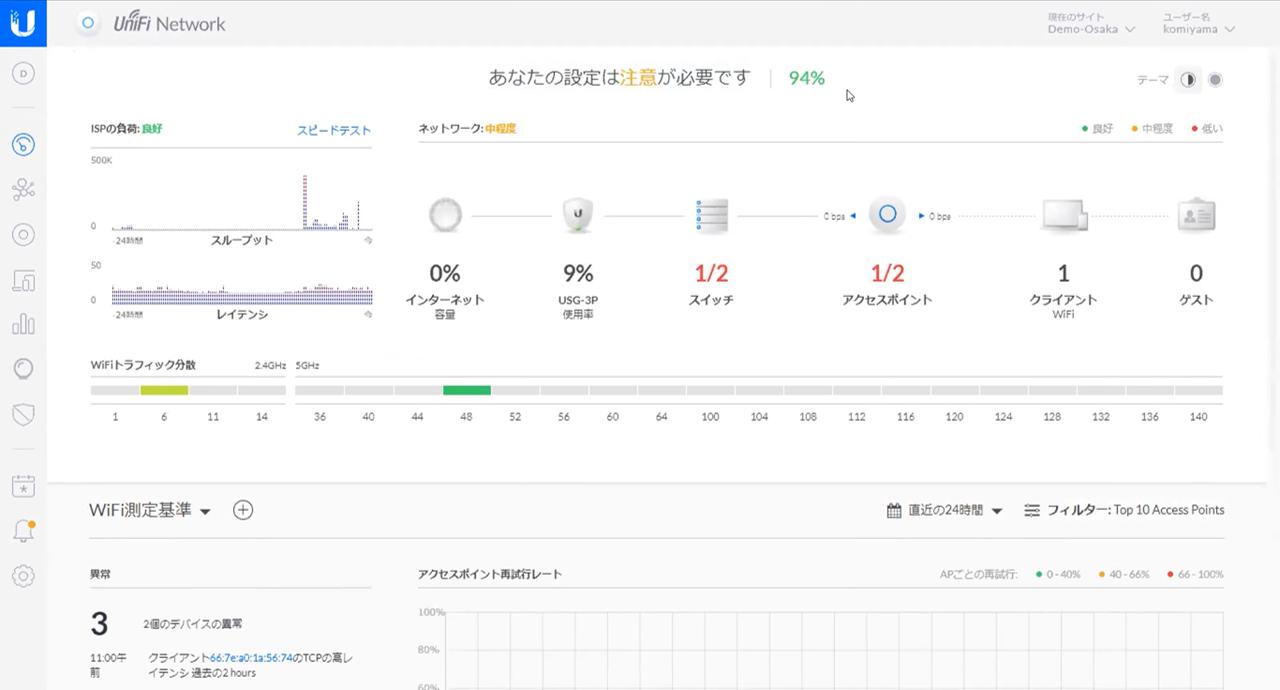Expand the WiFi測定基準 dropdown

(150, 510)
